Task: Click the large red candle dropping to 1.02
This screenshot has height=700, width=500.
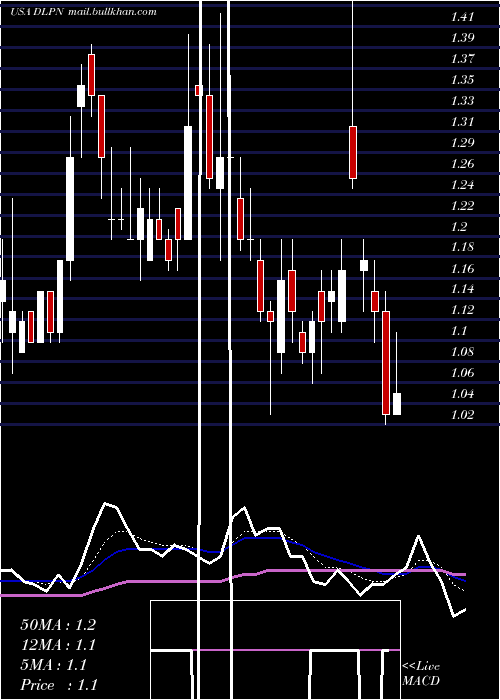Action: (x=386, y=363)
